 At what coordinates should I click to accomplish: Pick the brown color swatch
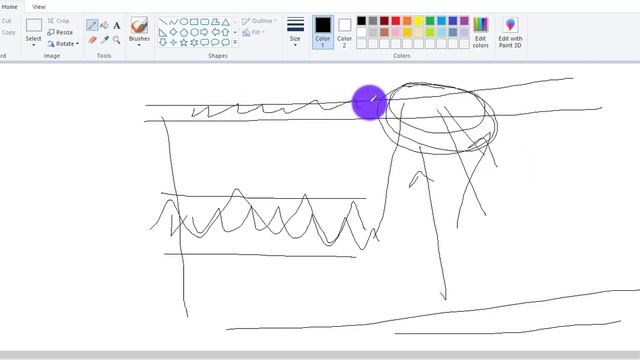point(384,32)
